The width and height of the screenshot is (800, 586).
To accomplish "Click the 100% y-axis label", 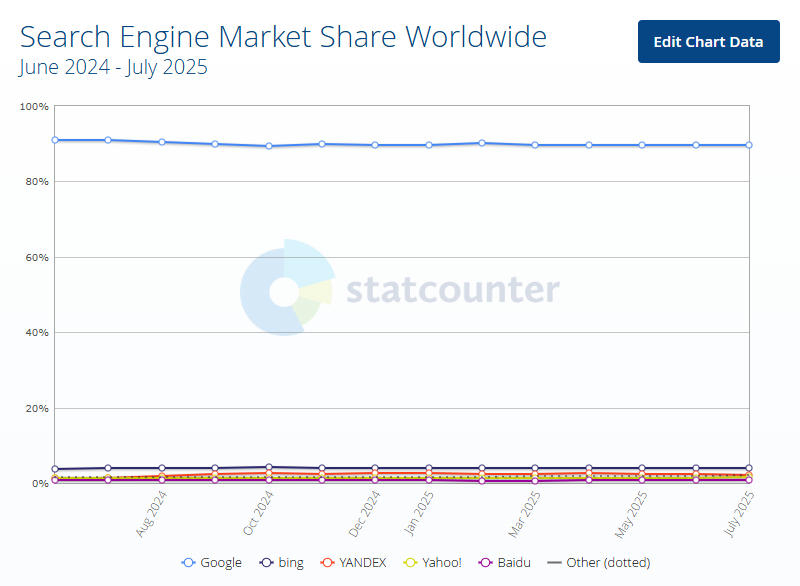I will point(34,106).
